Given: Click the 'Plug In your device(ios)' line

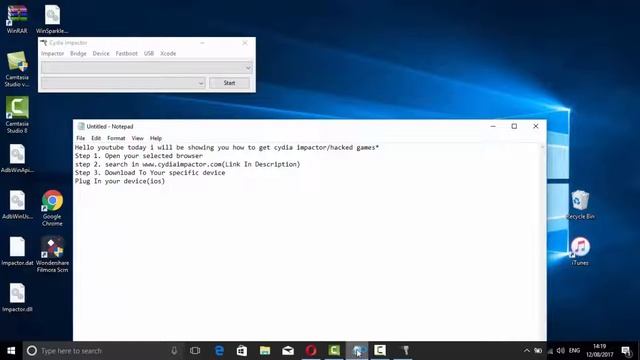Looking at the screenshot, I should click(120, 181).
